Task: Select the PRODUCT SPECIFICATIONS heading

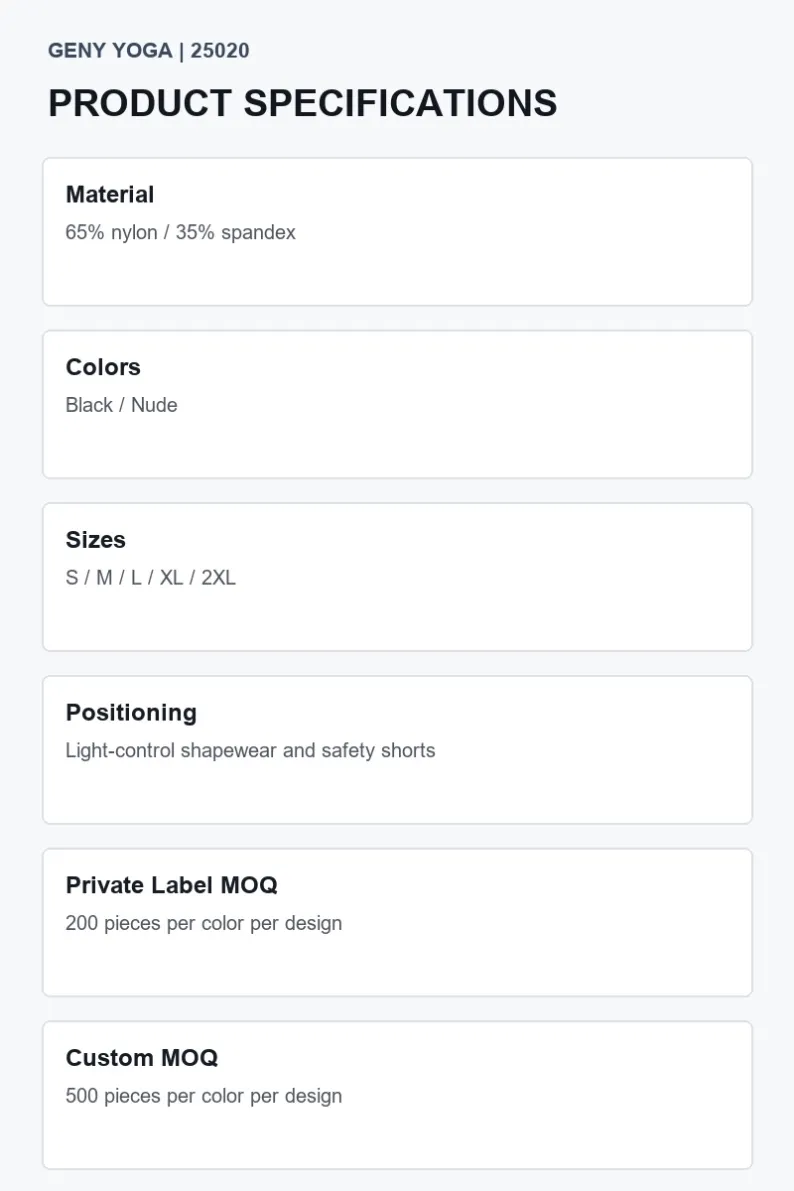Action: point(302,103)
